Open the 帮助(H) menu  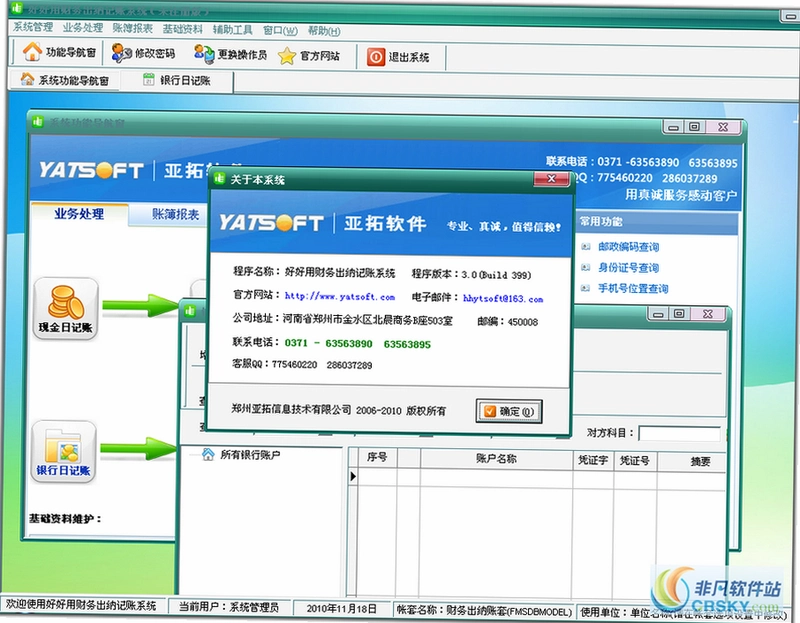coord(324,31)
